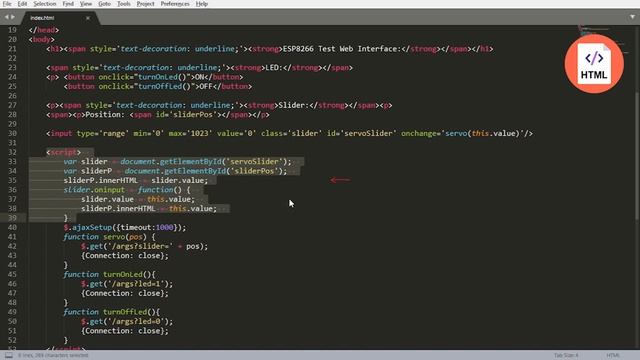Click line number 21 in gutter

pos(12,49)
